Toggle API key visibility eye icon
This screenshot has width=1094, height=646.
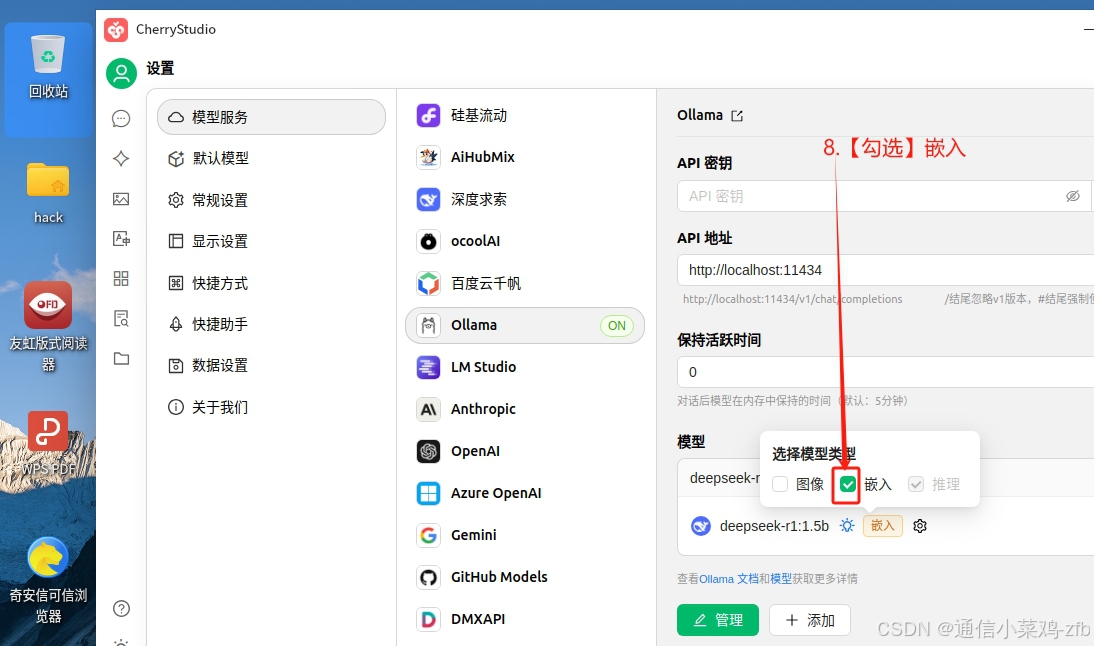[1072, 196]
